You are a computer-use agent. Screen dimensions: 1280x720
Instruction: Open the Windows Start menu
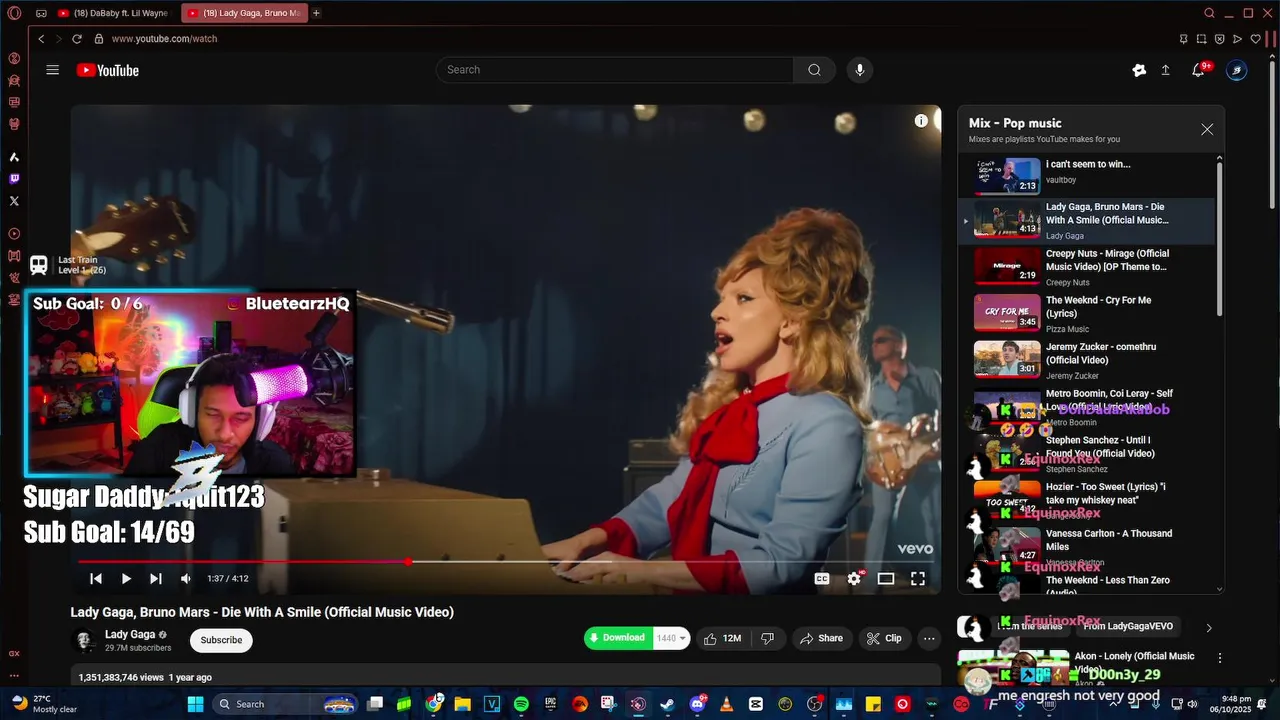195,704
